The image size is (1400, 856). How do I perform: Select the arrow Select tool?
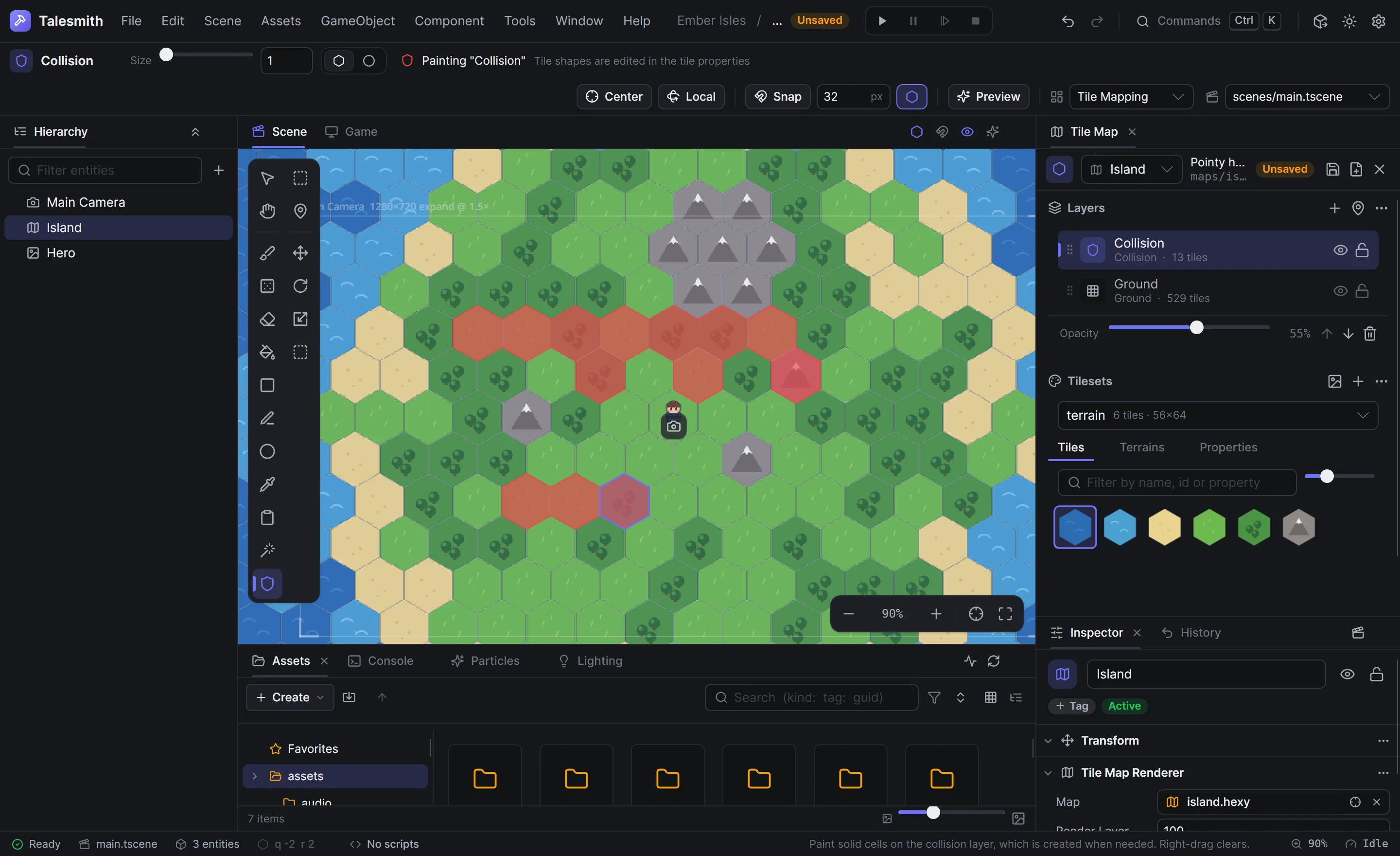tap(267, 178)
